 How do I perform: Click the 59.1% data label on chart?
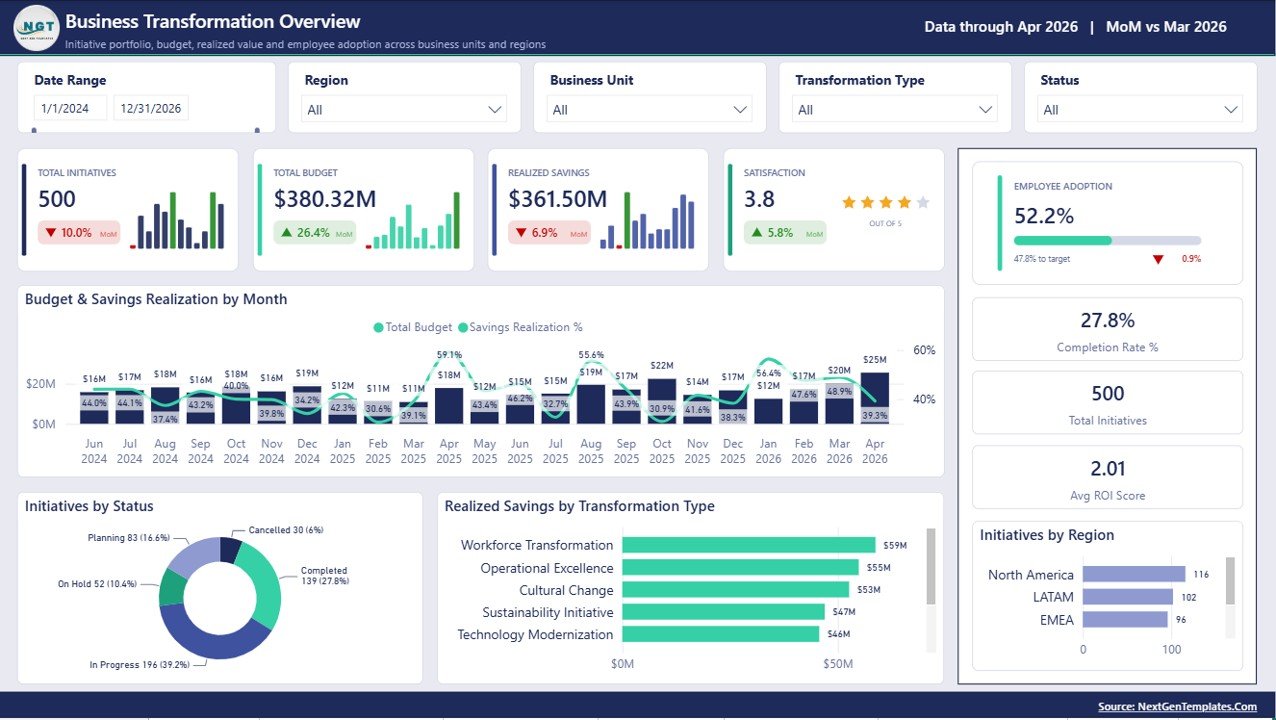[x=449, y=354]
